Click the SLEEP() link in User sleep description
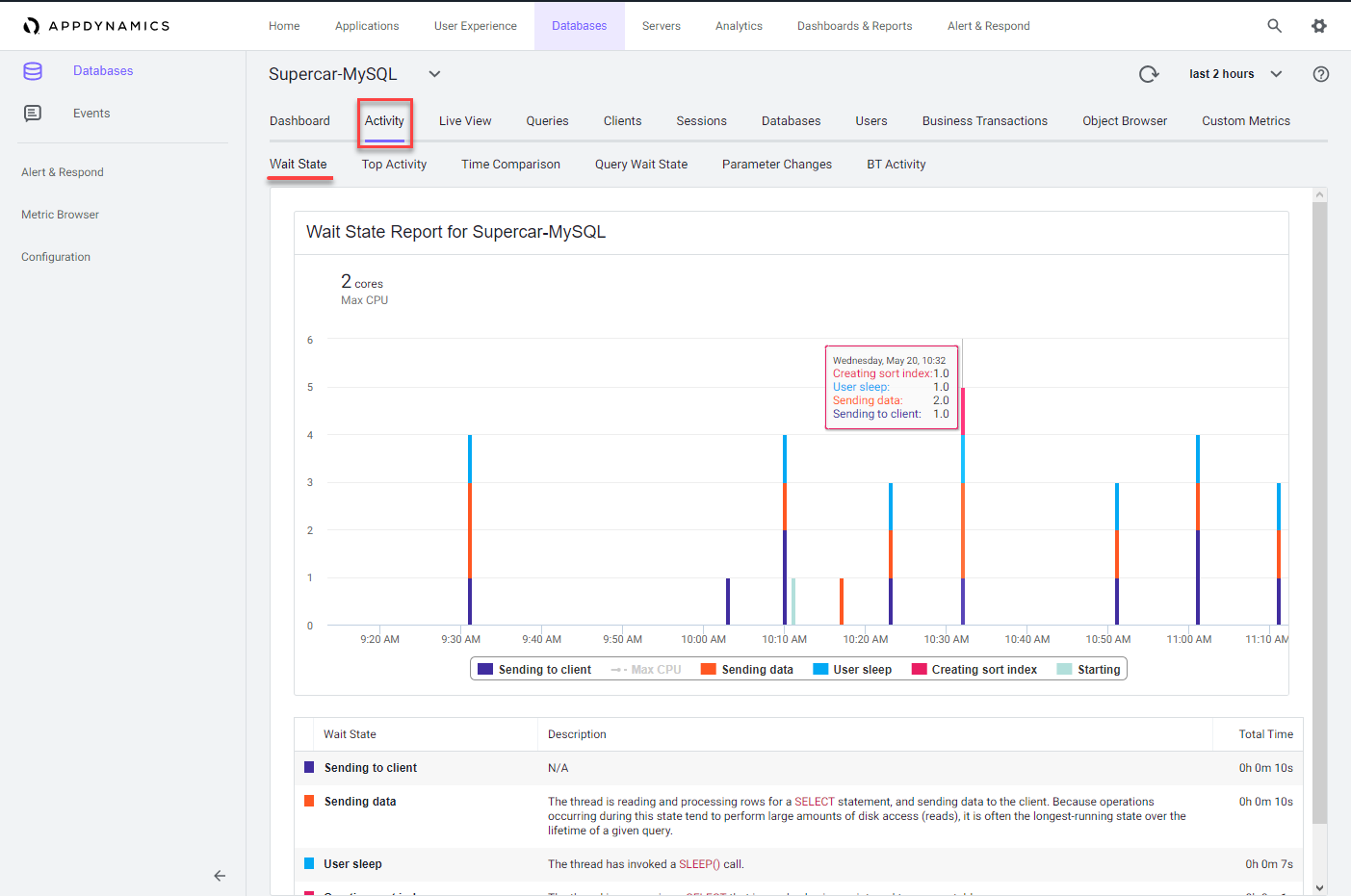Viewport: 1351px width, 896px height. coord(699,864)
